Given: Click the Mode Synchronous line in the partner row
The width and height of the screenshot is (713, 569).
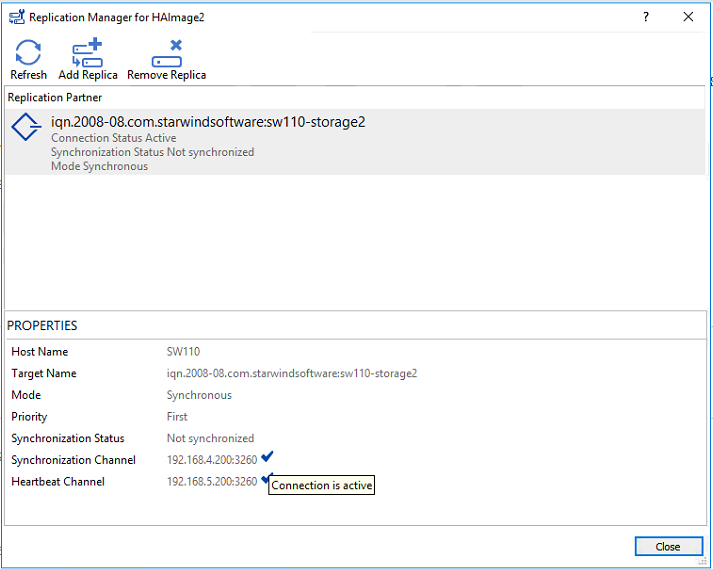Looking at the screenshot, I should click(99, 166).
